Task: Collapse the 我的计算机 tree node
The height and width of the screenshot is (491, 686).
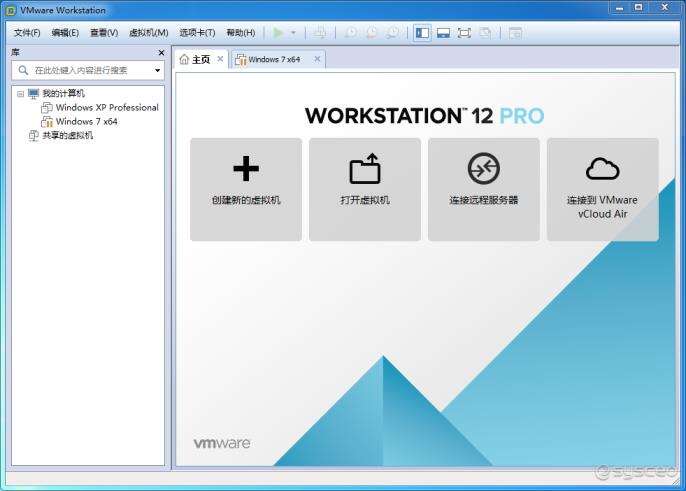Action: click(20, 94)
